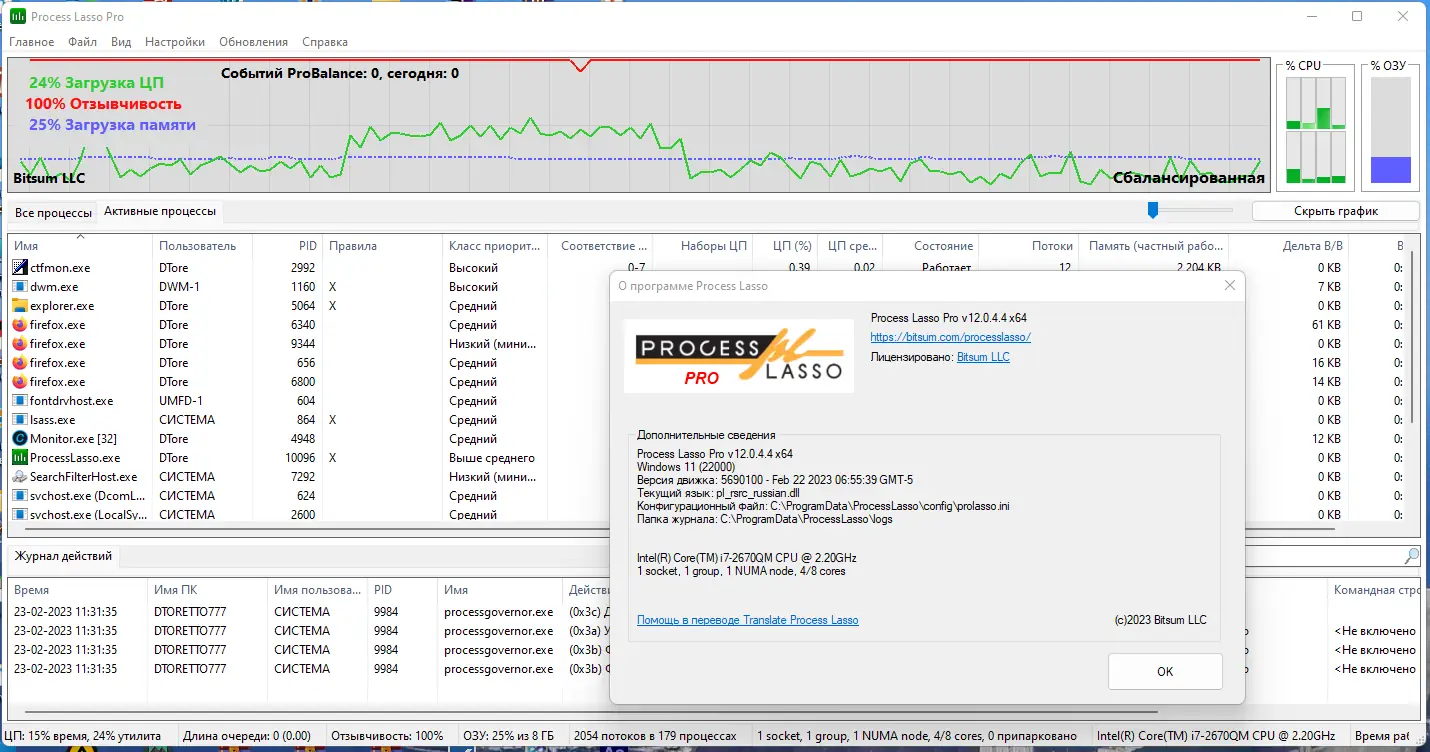Click the Класс приорит... column header
Viewport: 1430px width, 752px height.
tap(495, 246)
